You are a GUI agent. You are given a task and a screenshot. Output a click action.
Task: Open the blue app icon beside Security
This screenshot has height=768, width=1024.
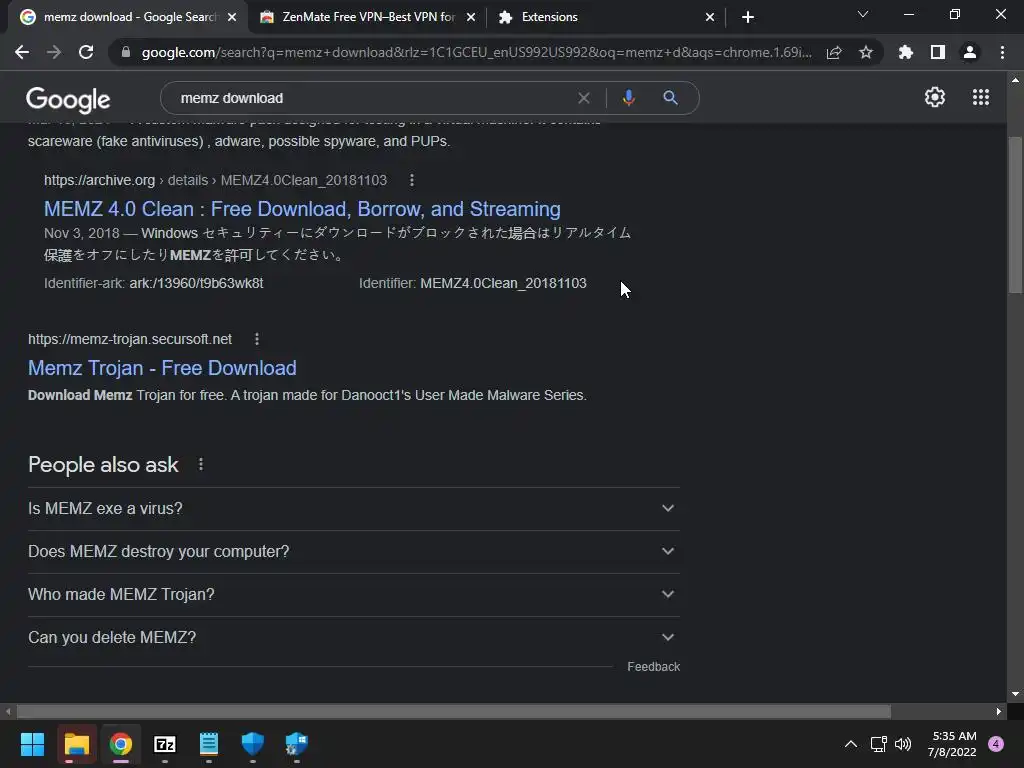point(296,744)
